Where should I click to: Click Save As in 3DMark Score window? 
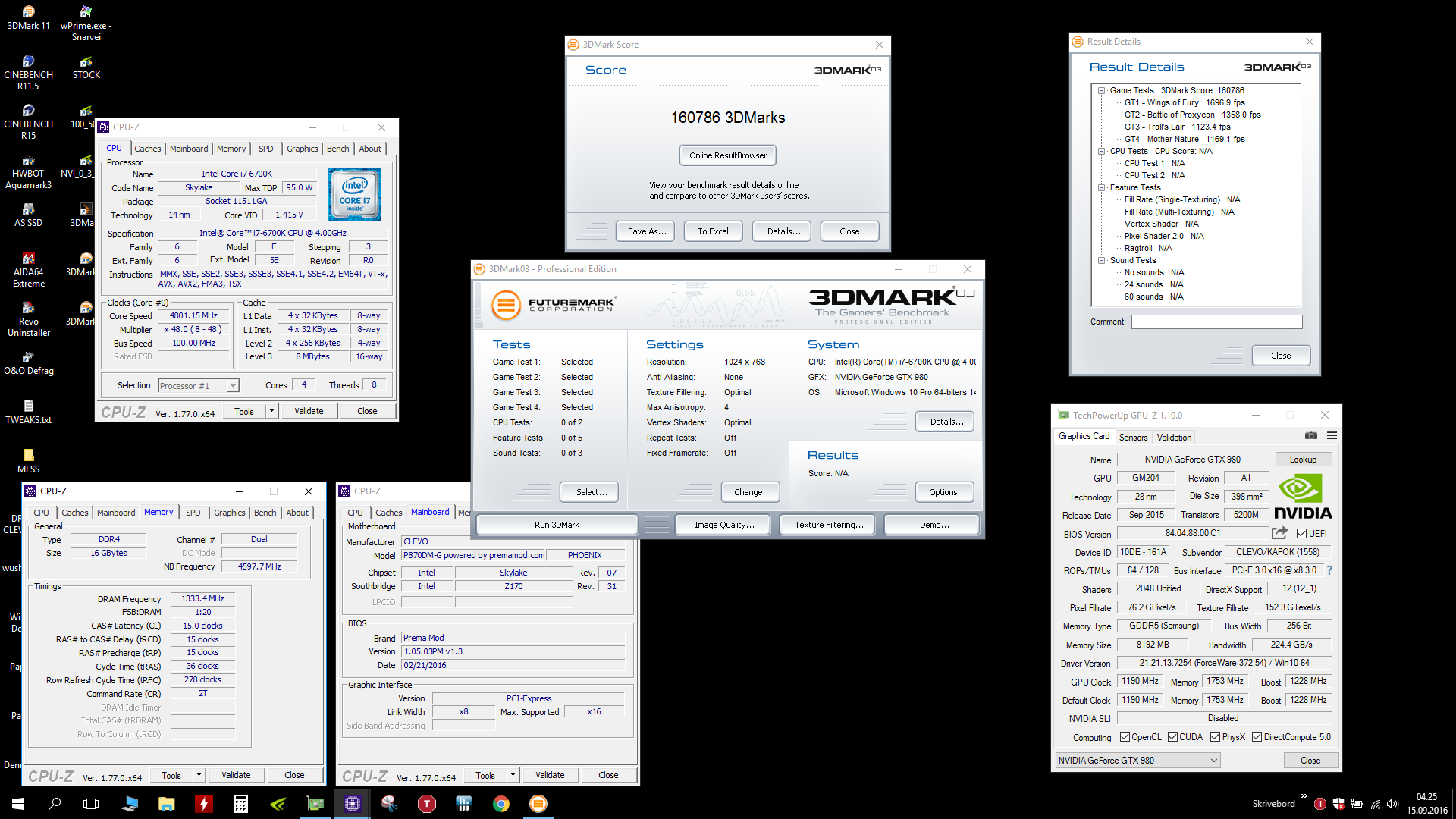point(647,231)
